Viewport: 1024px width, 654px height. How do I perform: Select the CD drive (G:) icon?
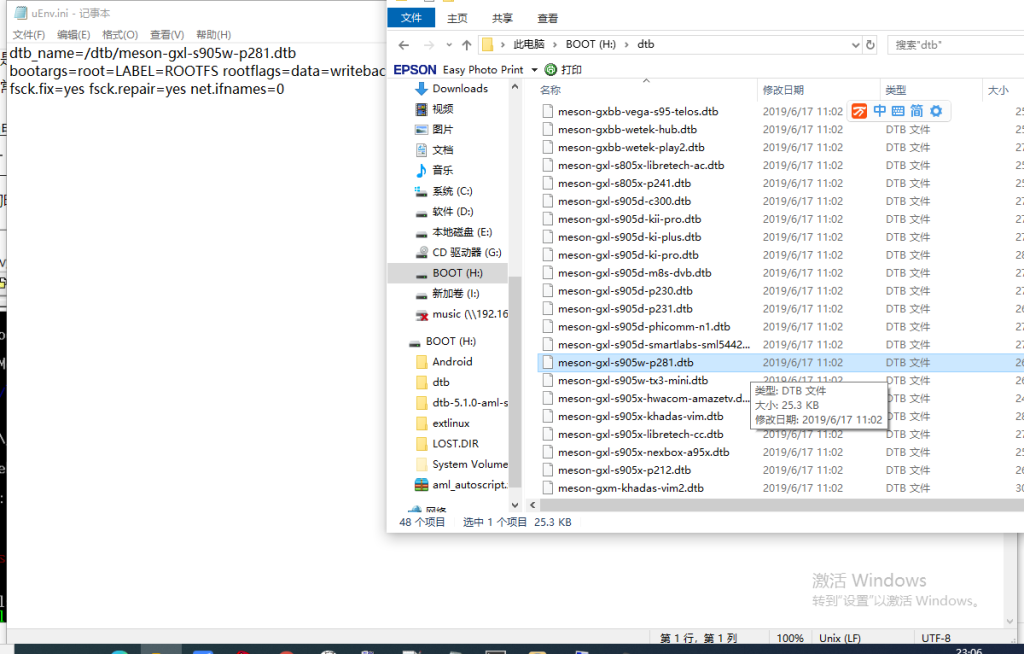(421, 253)
